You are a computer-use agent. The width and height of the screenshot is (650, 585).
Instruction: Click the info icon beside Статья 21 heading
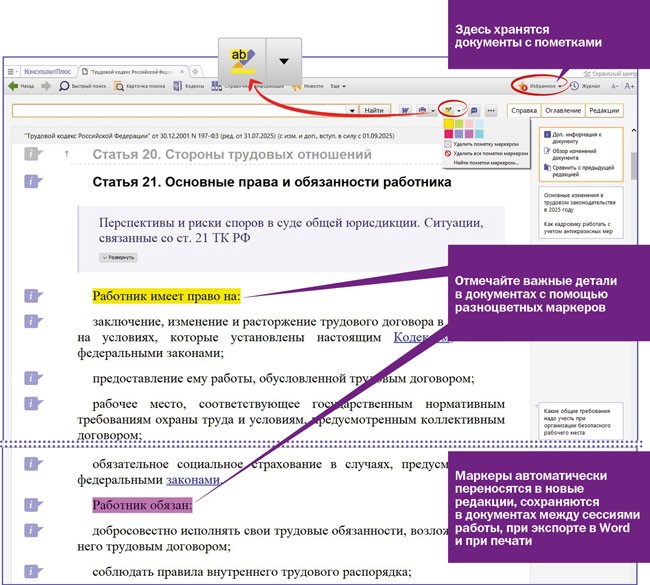coord(33,181)
